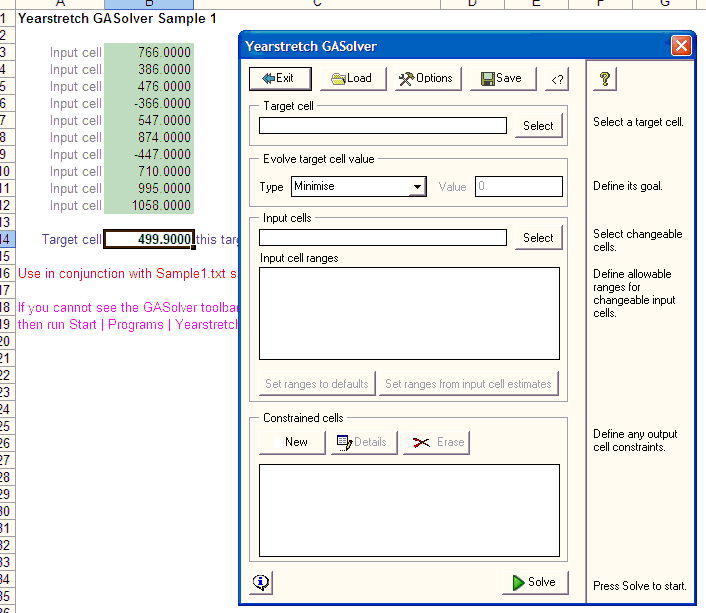The image size is (706, 613).
Task: Click the Exit button in GASolver
Action: click(x=280, y=79)
